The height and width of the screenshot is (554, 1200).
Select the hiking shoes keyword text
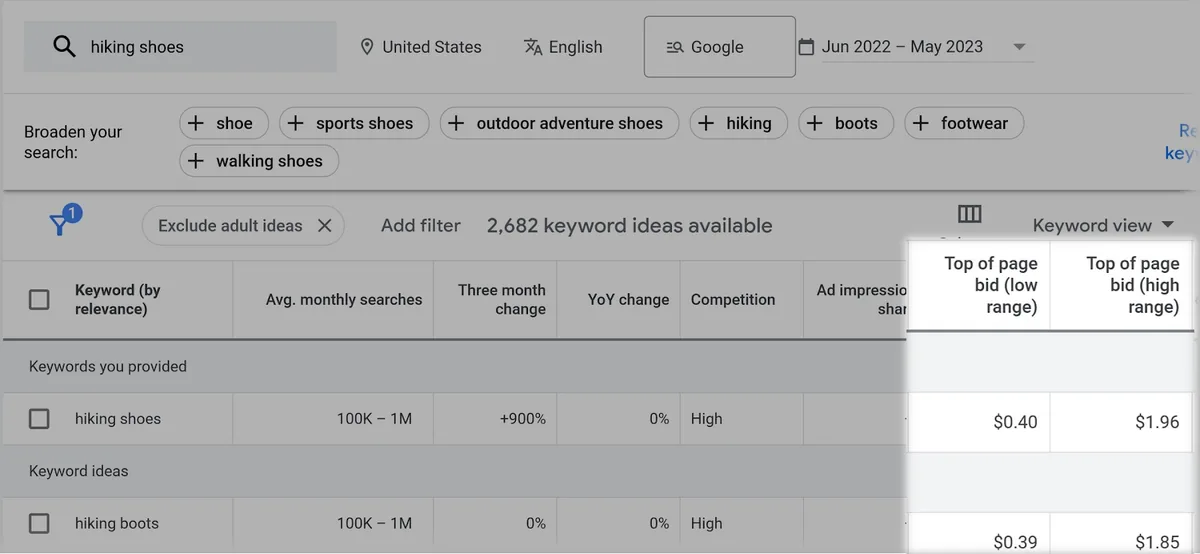pyautogui.click(x=118, y=419)
